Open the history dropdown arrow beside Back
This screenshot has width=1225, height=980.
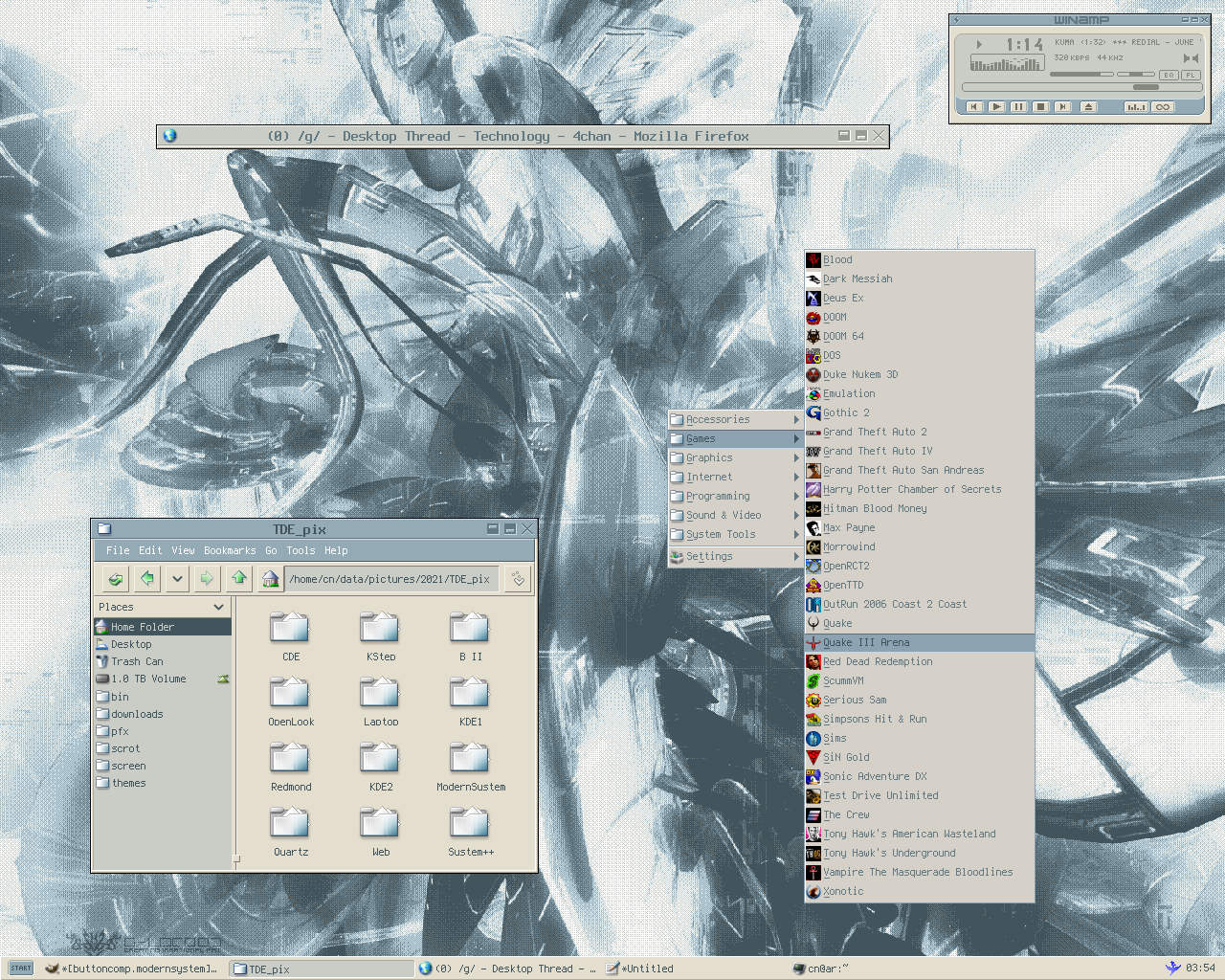click(177, 578)
